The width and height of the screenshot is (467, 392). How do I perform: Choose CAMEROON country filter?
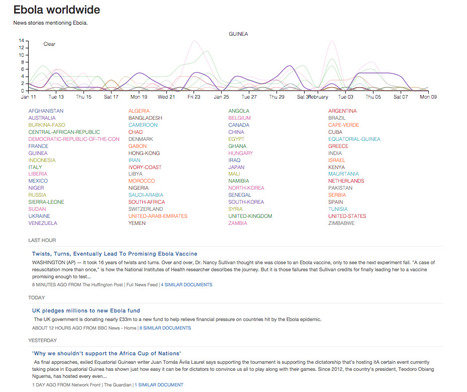coord(143,125)
